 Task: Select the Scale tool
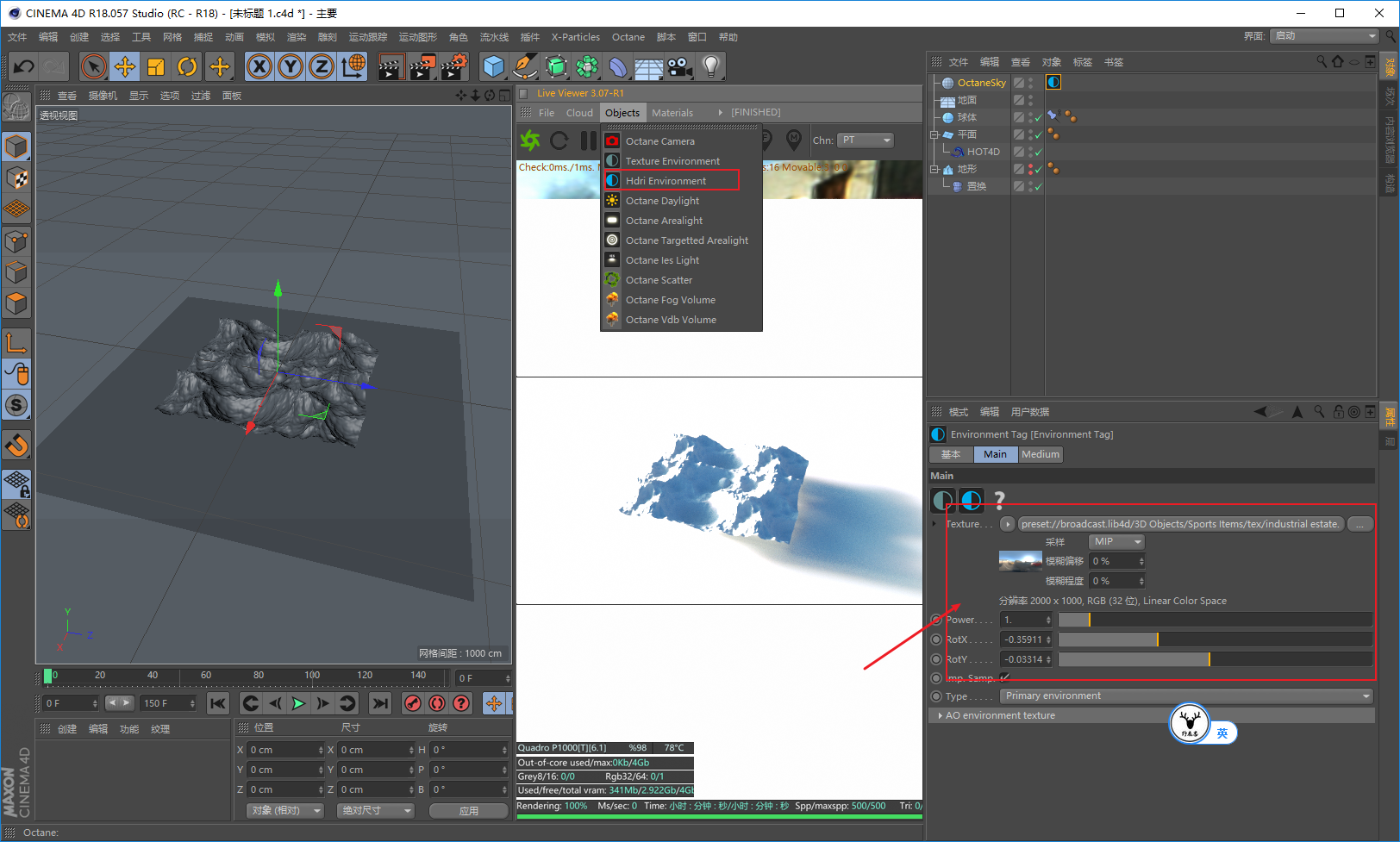(x=156, y=66)
